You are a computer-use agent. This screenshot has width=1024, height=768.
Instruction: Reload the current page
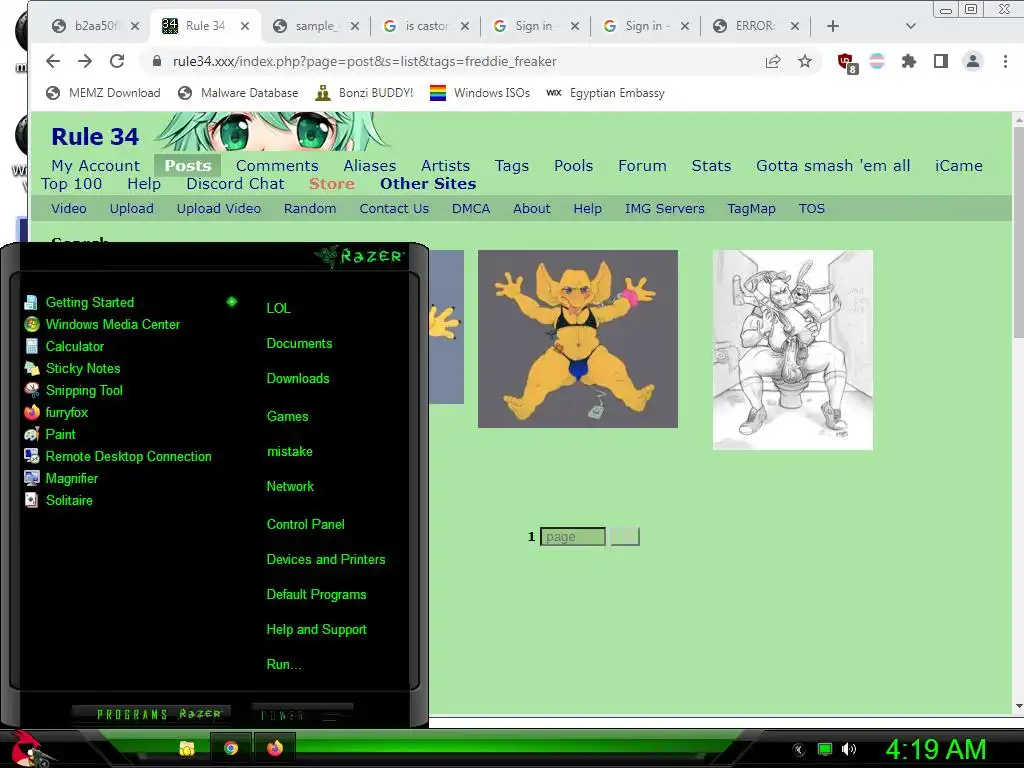(x=117, y=61)
